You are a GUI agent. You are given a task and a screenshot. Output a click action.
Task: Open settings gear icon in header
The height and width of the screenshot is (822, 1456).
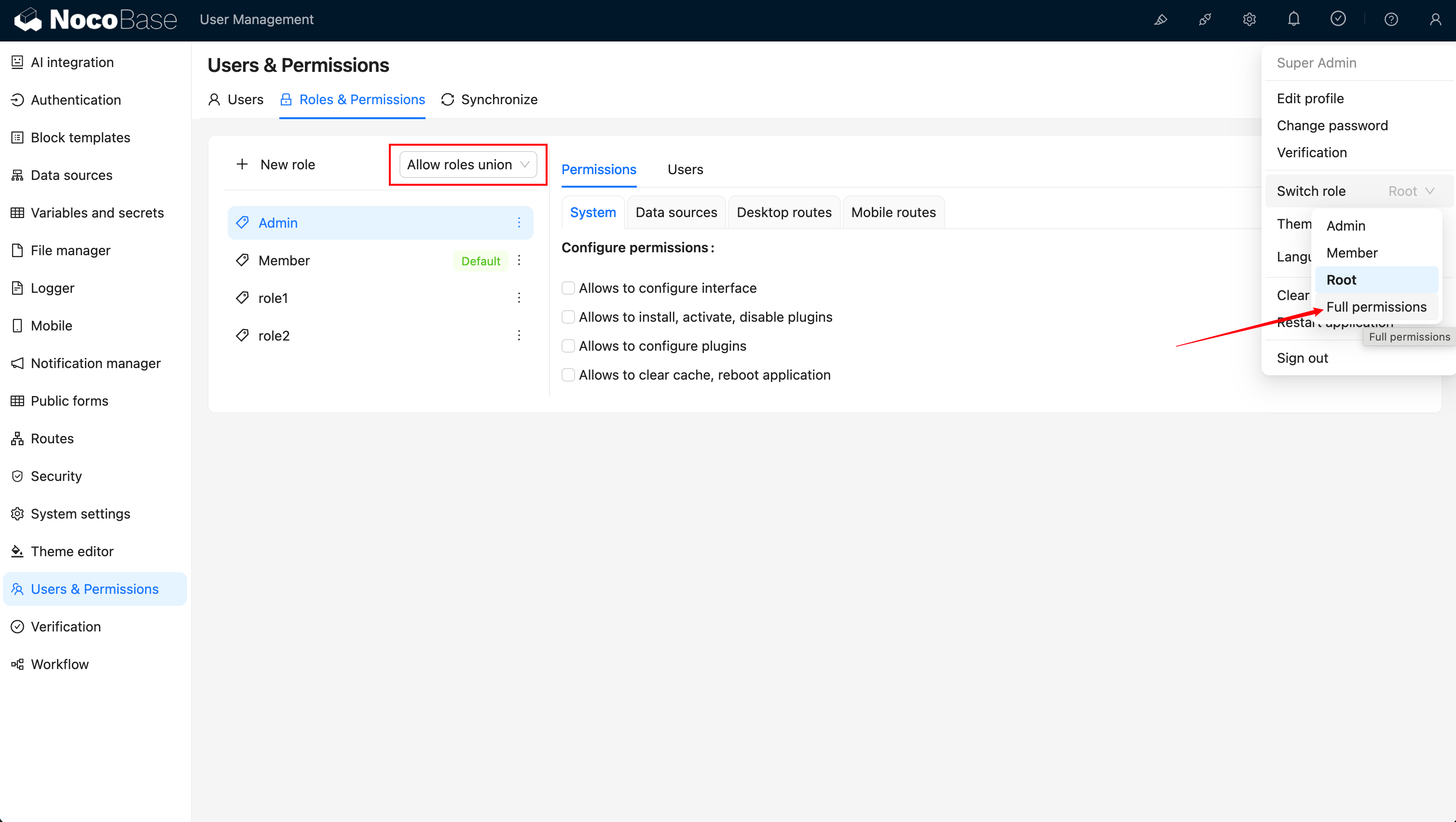pyautogui.click(x=1249, y=20)
